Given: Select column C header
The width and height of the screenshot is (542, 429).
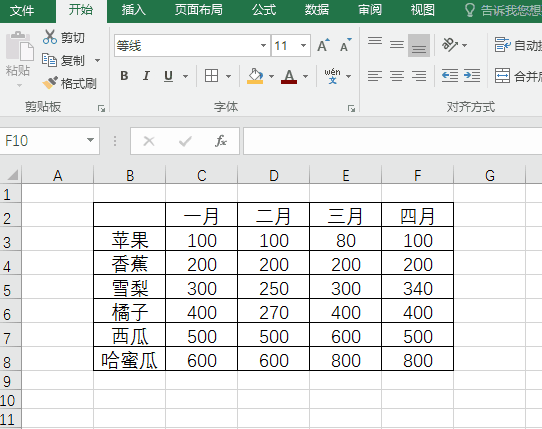Looking at the screenshot, I should 202,175.
